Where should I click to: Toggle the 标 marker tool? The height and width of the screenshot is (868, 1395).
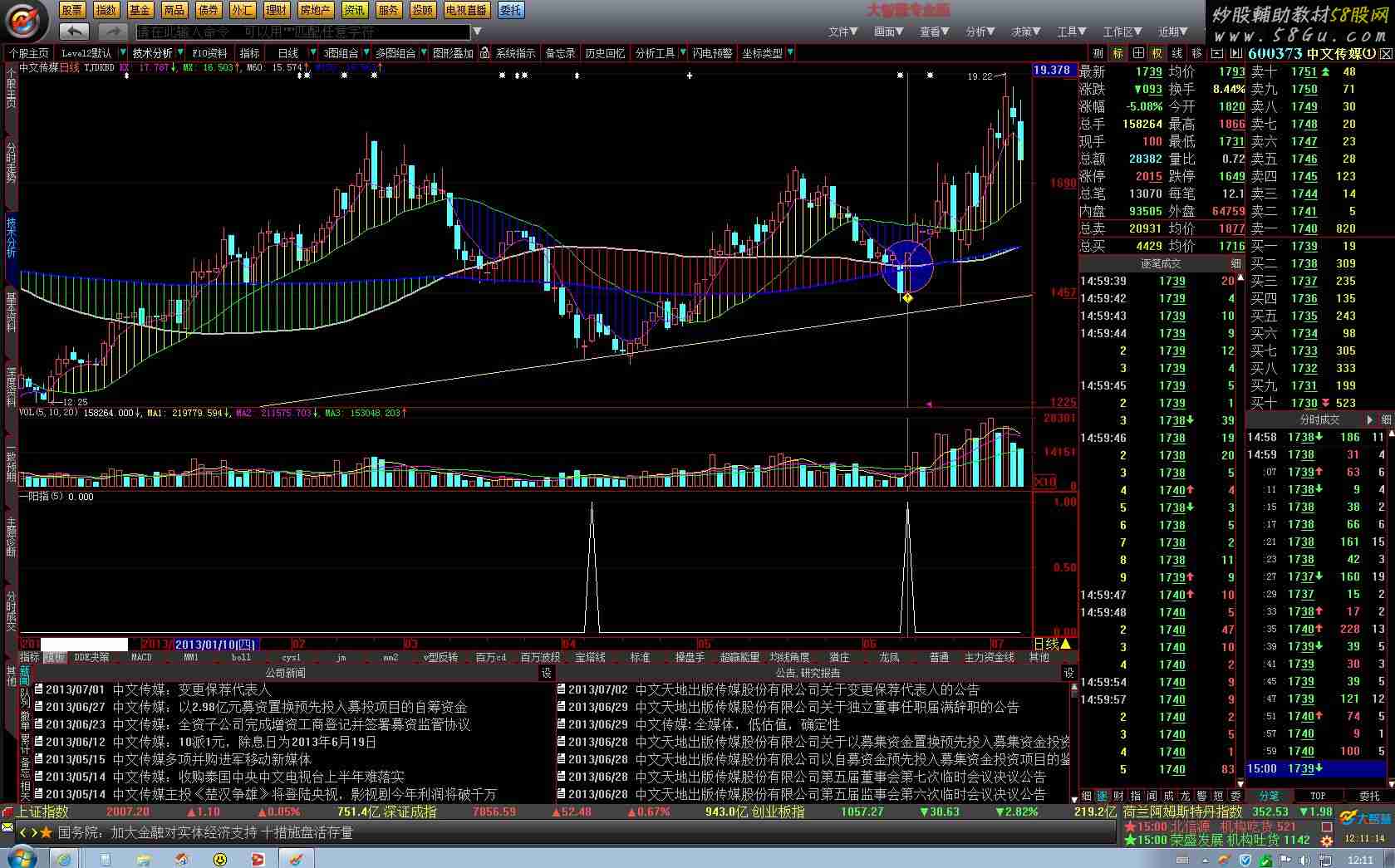tap(1118, 53)
